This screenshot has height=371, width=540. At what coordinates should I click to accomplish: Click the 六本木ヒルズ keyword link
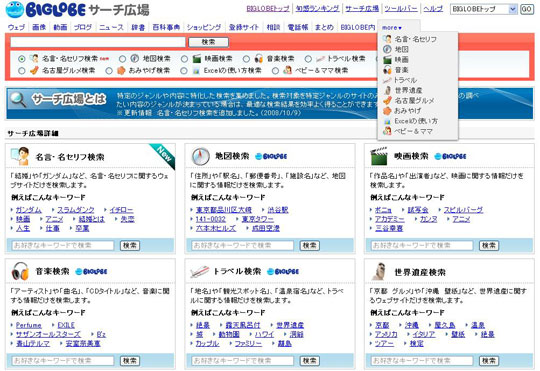pos(216,228)
